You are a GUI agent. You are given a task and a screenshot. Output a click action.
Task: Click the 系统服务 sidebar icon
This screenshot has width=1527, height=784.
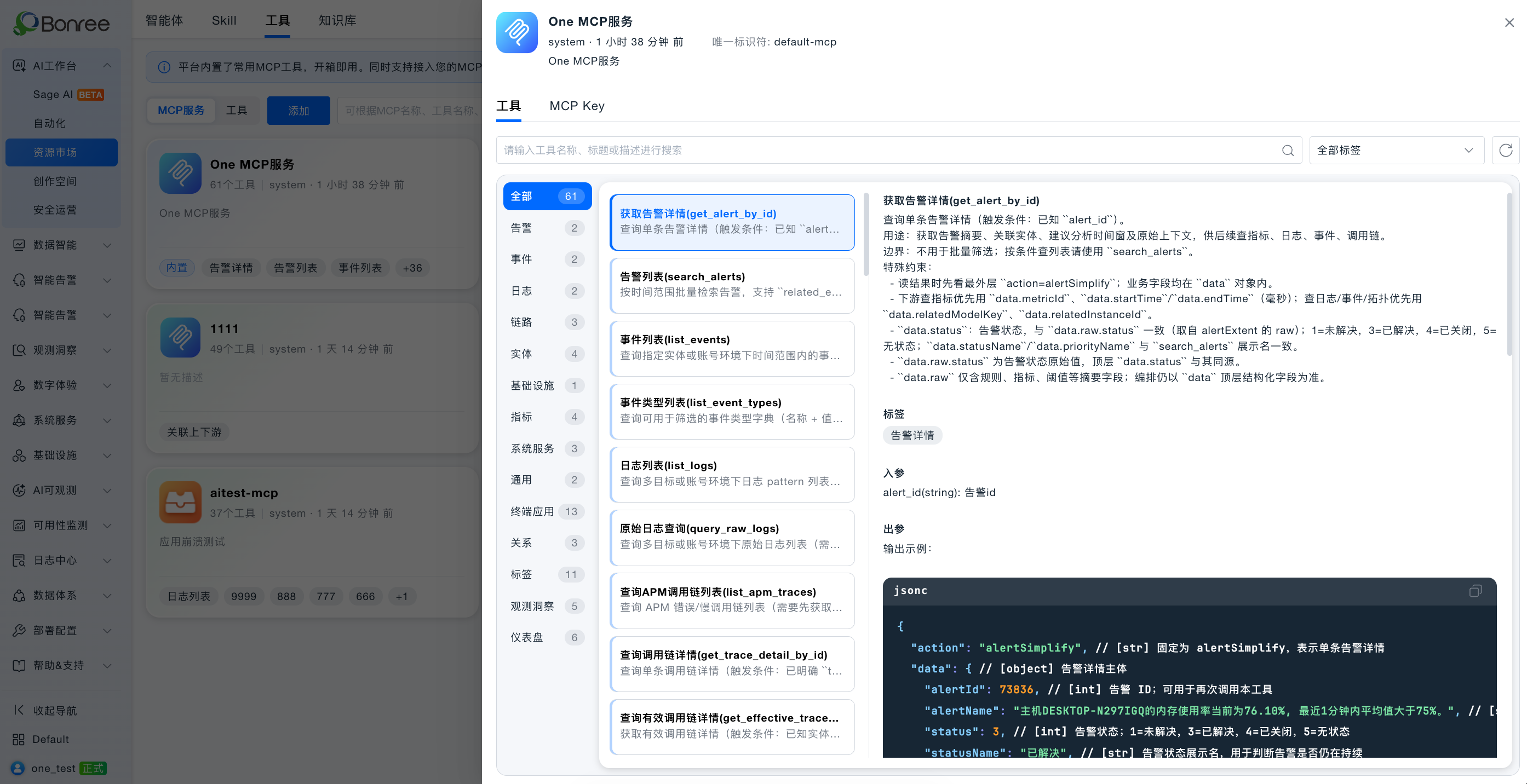tap(19, 420)
